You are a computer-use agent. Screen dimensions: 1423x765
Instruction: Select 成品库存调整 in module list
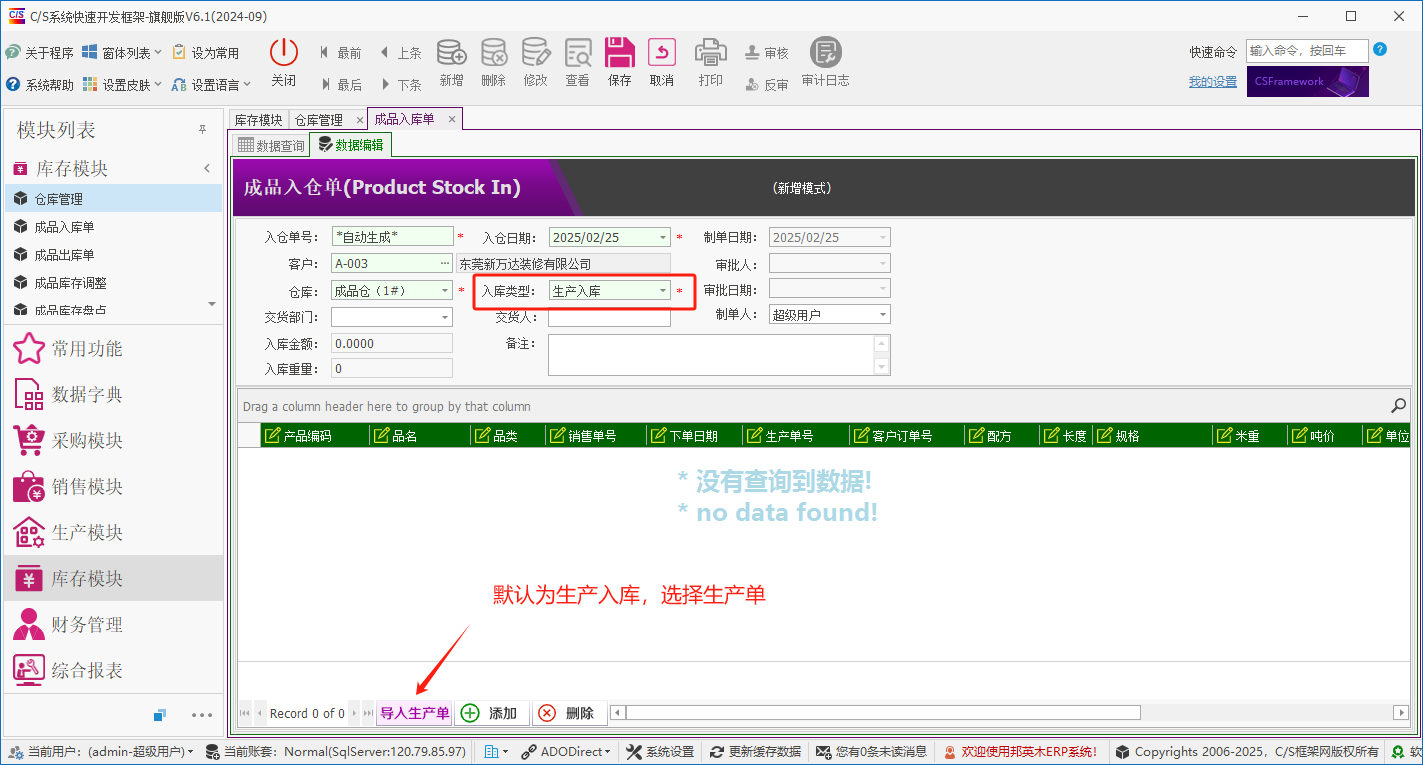[113, 282]
